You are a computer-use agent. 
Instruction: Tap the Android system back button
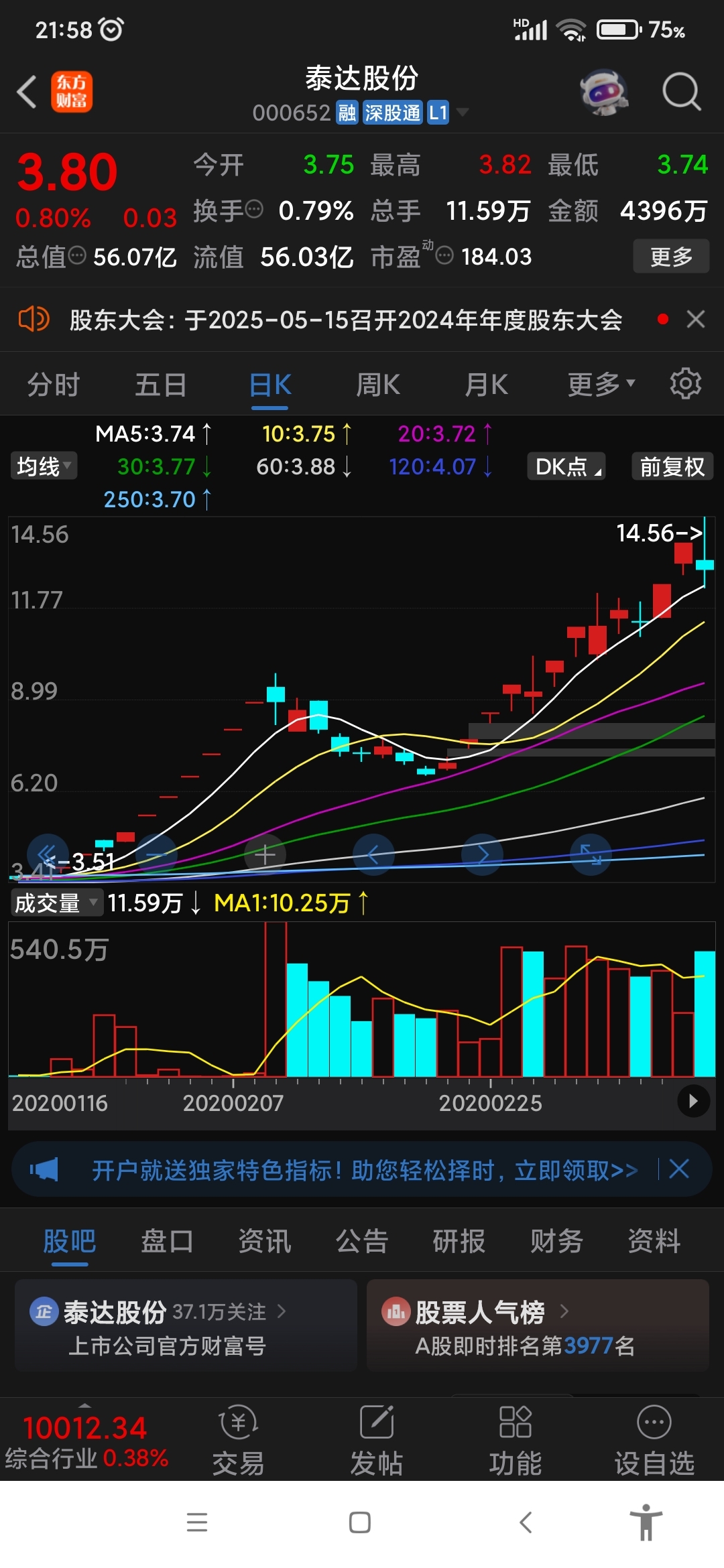[526, 1522]
